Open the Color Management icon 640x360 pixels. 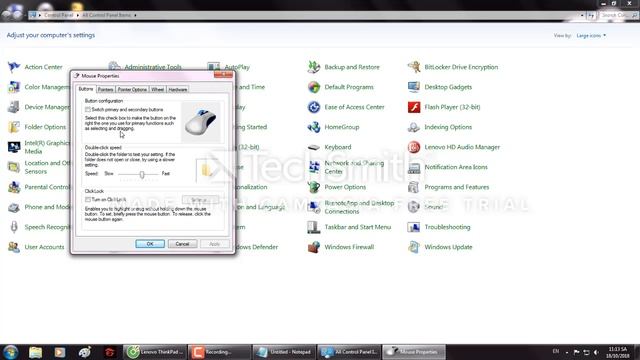click(14, 87)
